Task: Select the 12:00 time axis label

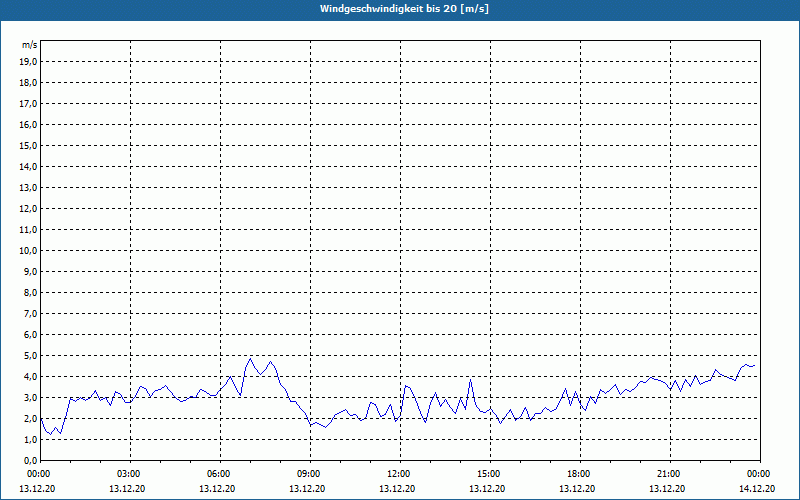Action: [x=399, y=474]
